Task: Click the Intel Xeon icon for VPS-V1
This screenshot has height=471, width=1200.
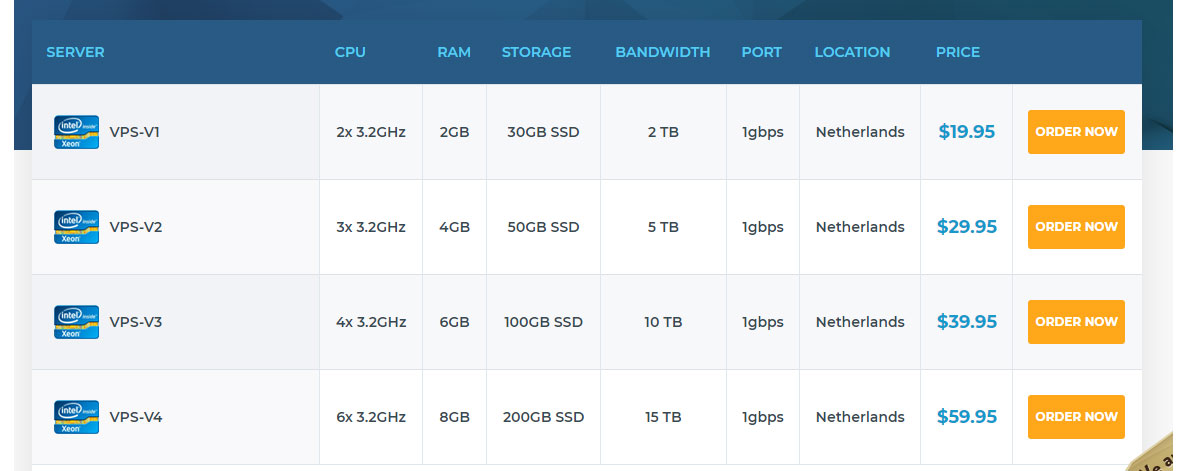Action: (76, 132)
